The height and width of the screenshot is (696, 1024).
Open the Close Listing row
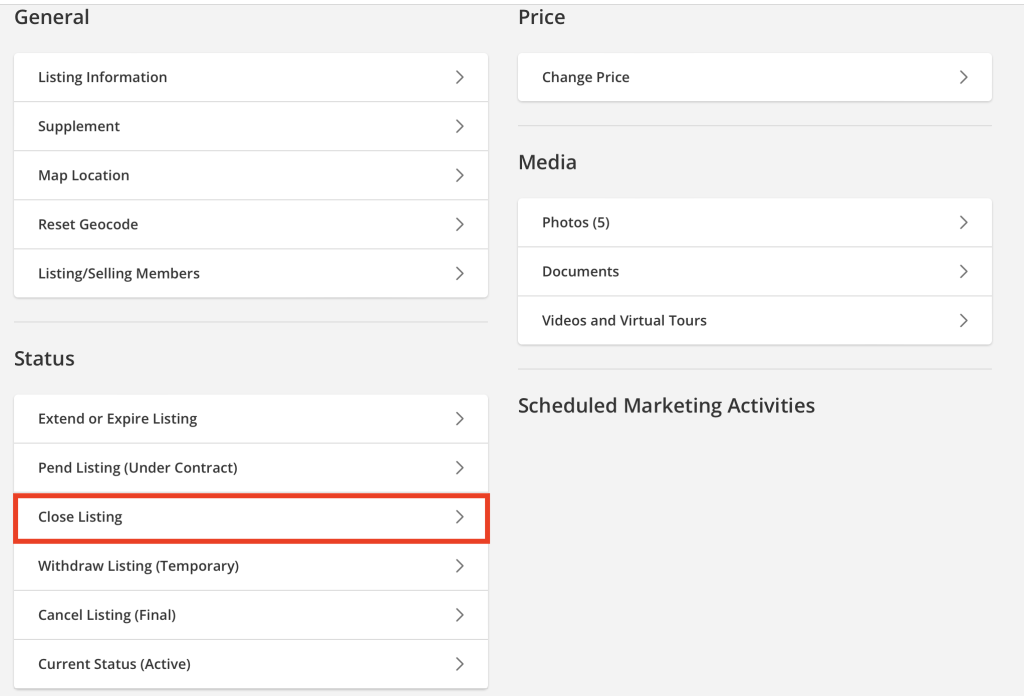[251, 517]
